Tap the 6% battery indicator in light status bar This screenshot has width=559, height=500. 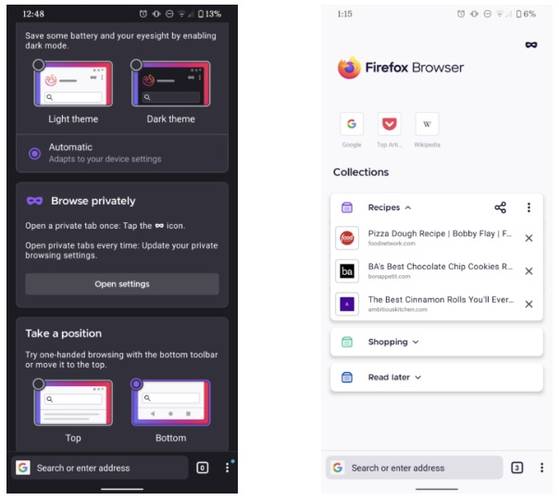[526, 14]
